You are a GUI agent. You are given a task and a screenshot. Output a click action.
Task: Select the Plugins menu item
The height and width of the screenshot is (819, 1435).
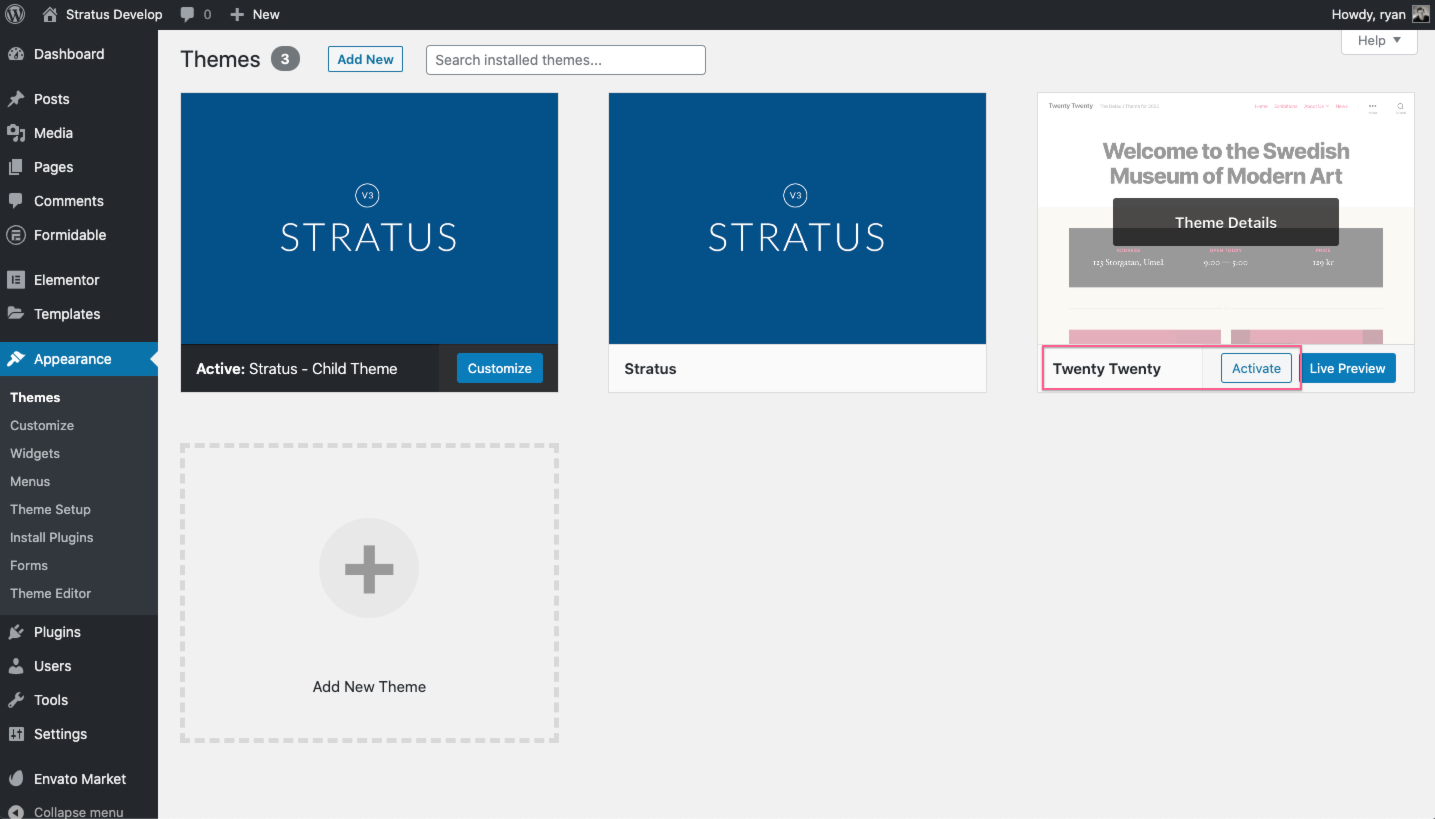(x=79, y=632)
